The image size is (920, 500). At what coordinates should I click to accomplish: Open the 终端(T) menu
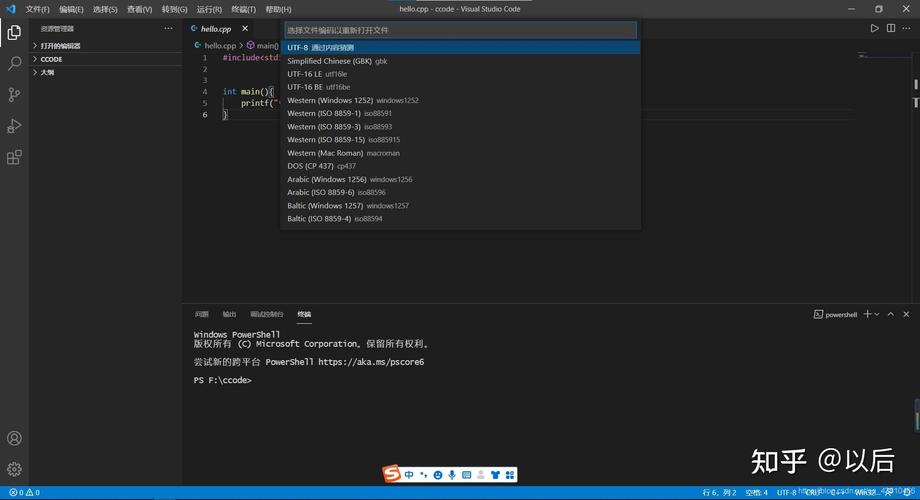pos(243,9)
